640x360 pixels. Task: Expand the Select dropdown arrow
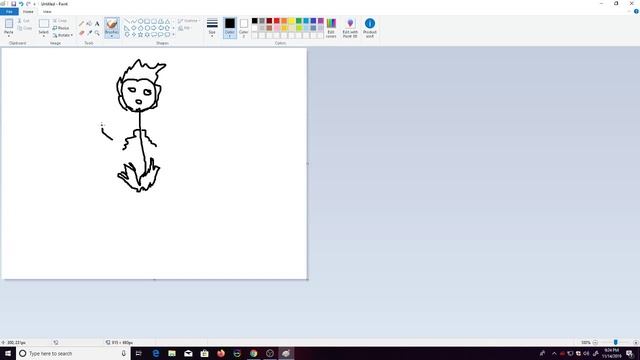pos(44,36)
